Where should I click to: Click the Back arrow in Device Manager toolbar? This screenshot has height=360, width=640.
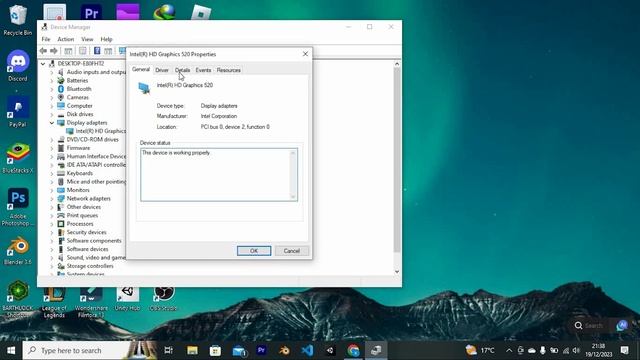pos(43,51)
